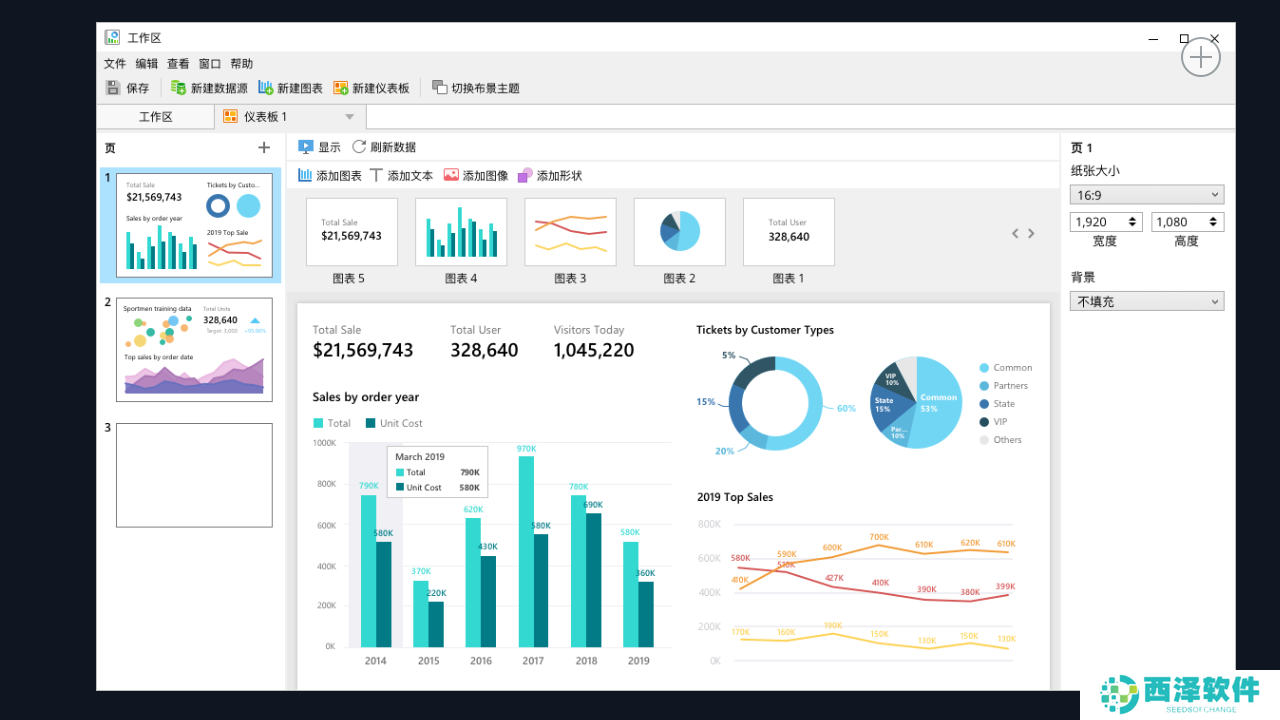Click the 保存 button label
The height and width of the screenshot is (720, 1280).
(x=137, y=88)
